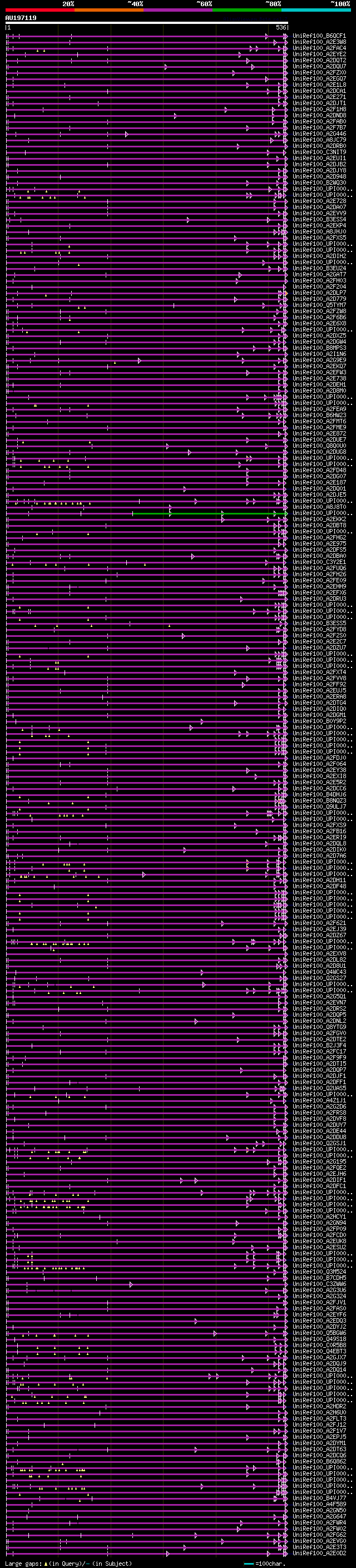Open hit UniRef100_A2DZU7
The width and height of the screenshot is (356, 1568).
pos(319,648)
